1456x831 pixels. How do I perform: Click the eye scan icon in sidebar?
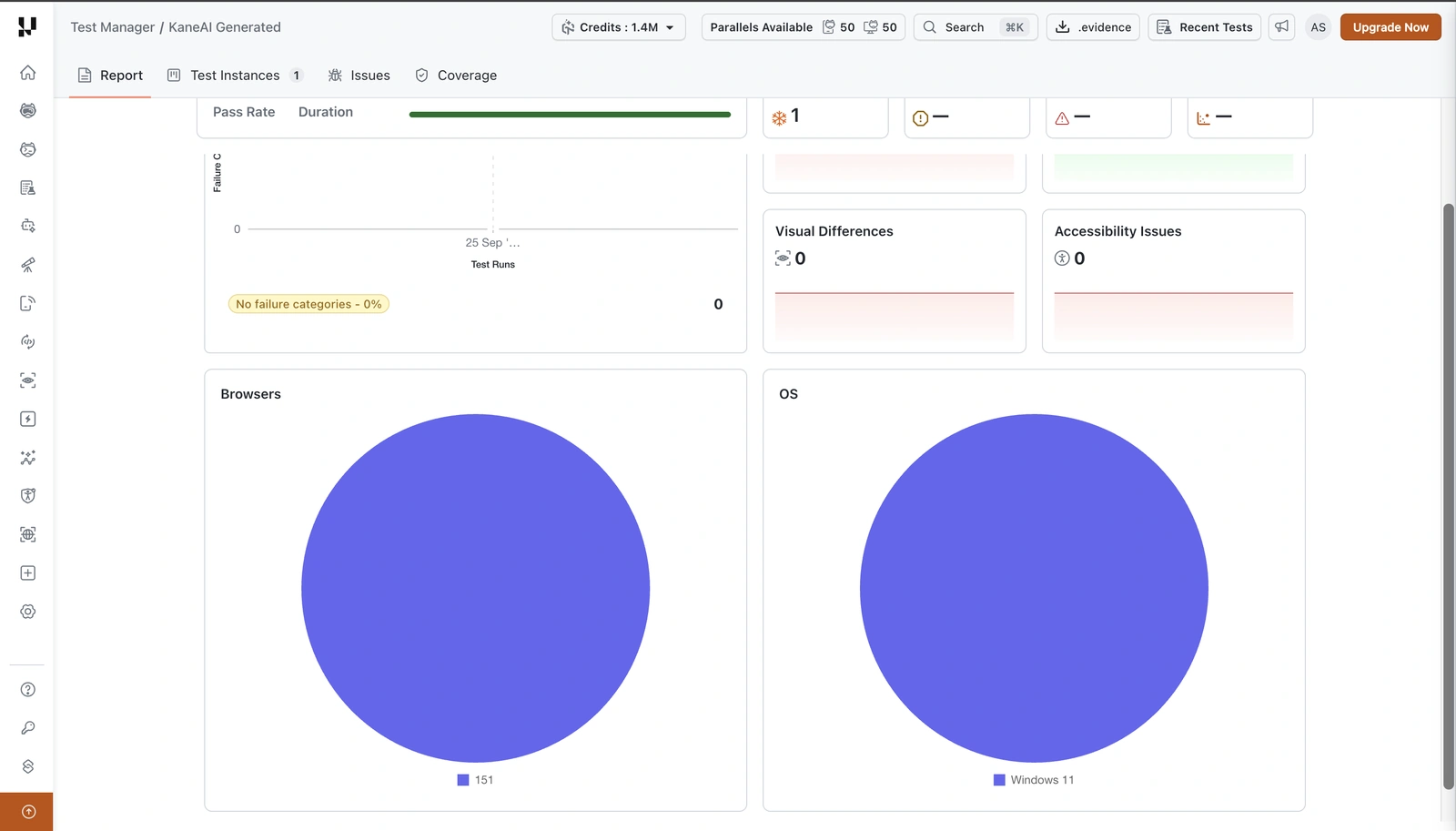(x=28, y=380)
